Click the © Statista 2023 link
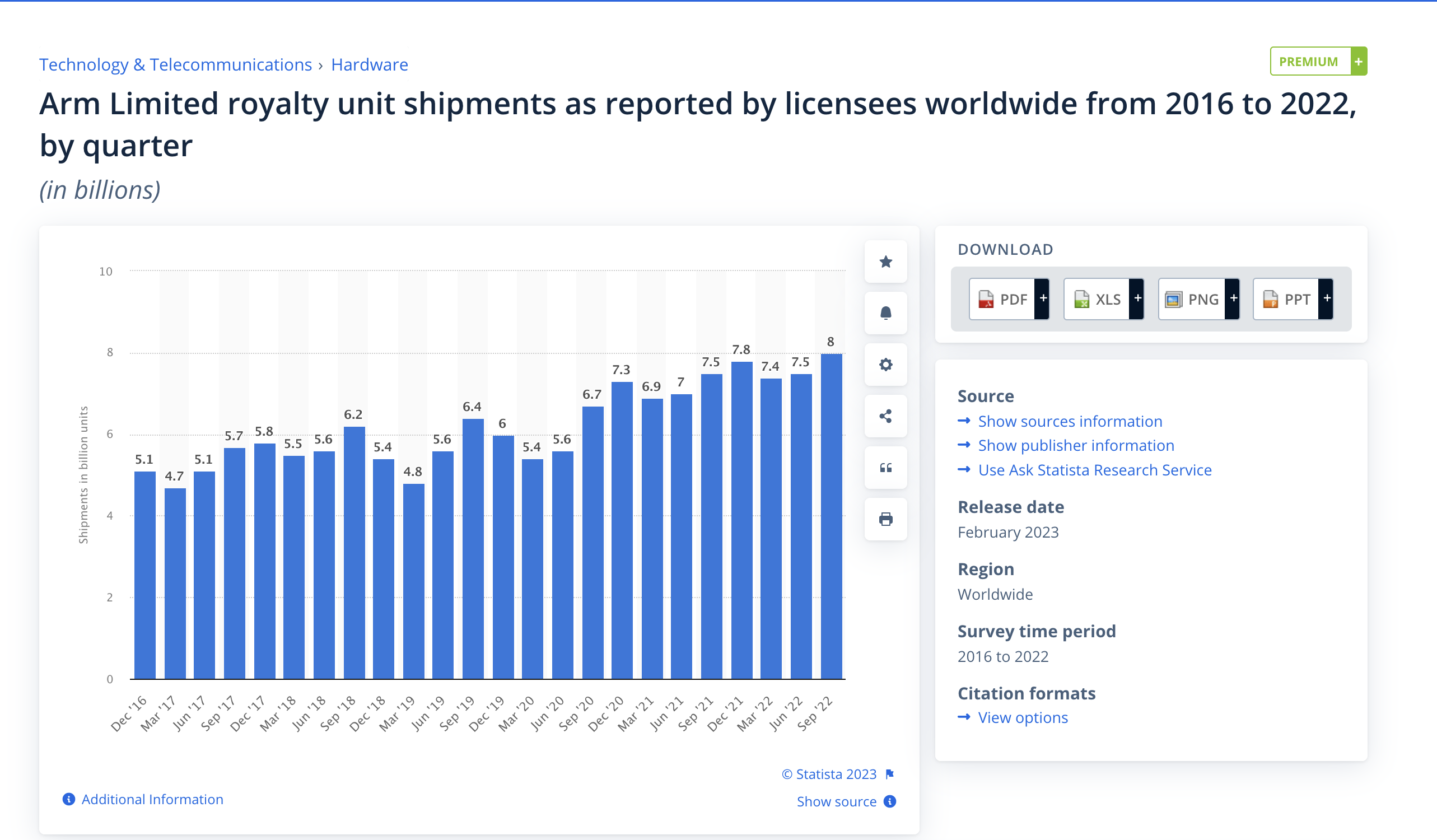Image resolution: width=1437 pixels, height=840 pixels. click(x=829, y=774)
